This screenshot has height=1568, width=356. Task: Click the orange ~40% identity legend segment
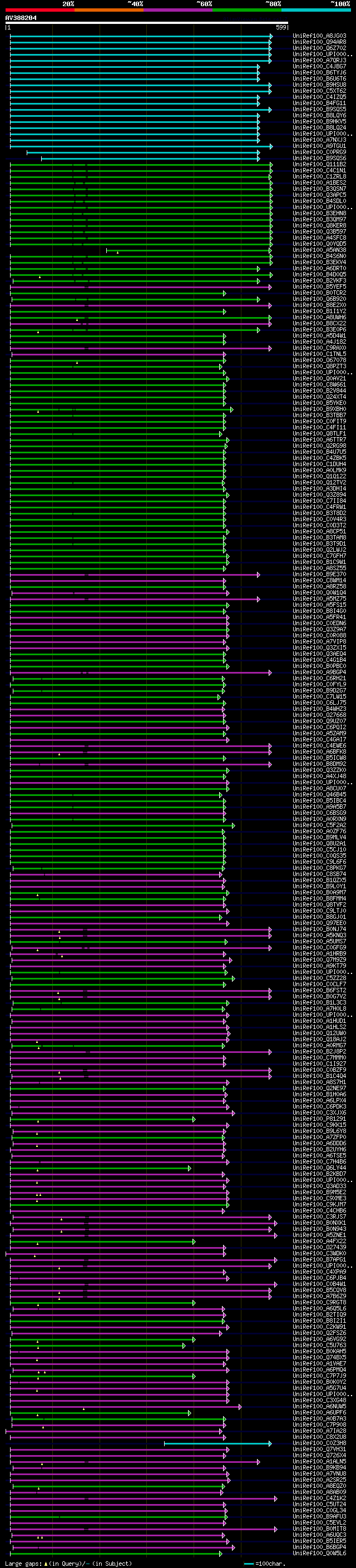(x=109, y=10)
